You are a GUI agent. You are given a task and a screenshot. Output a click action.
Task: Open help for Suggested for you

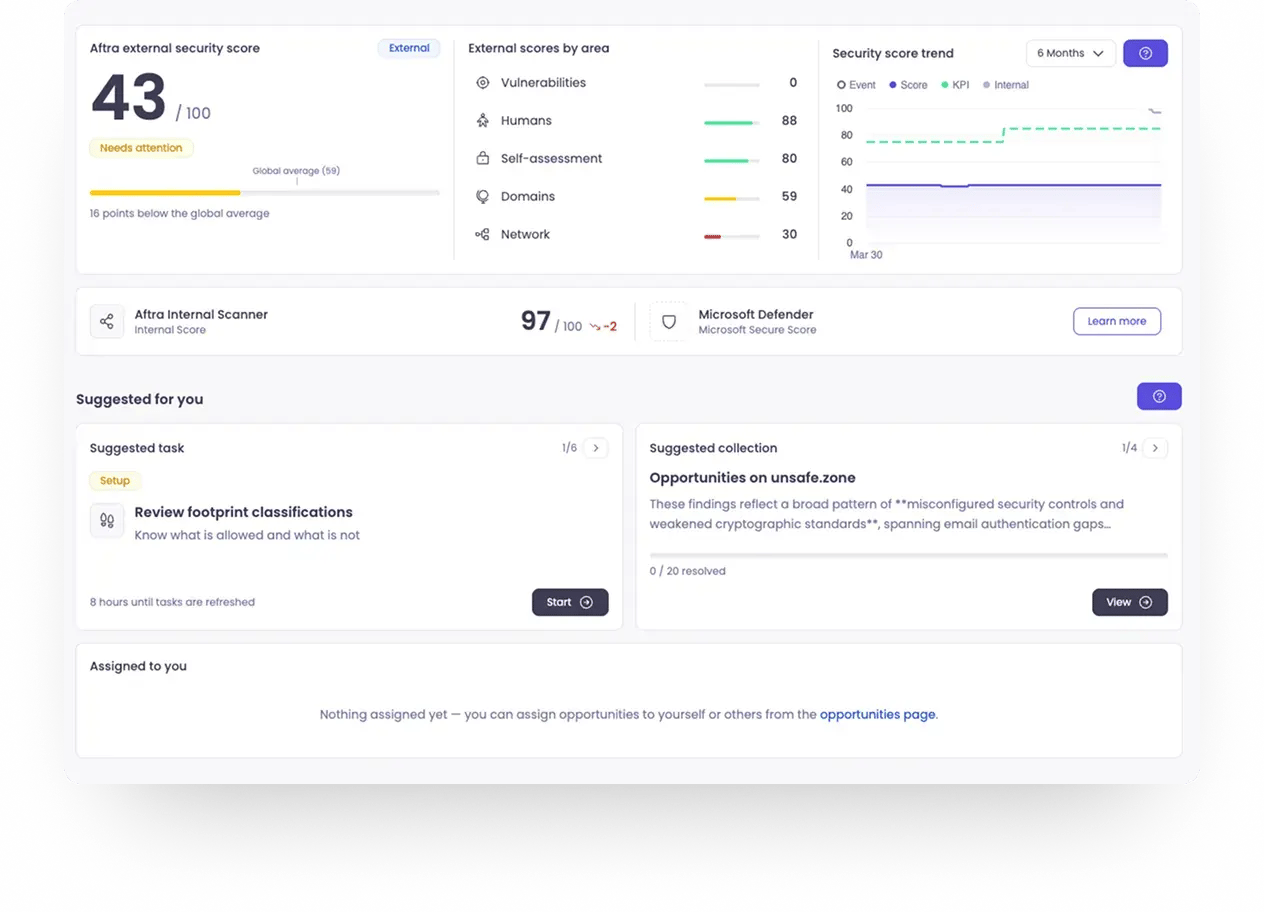pyautogui.click(x=1159, y=396)
